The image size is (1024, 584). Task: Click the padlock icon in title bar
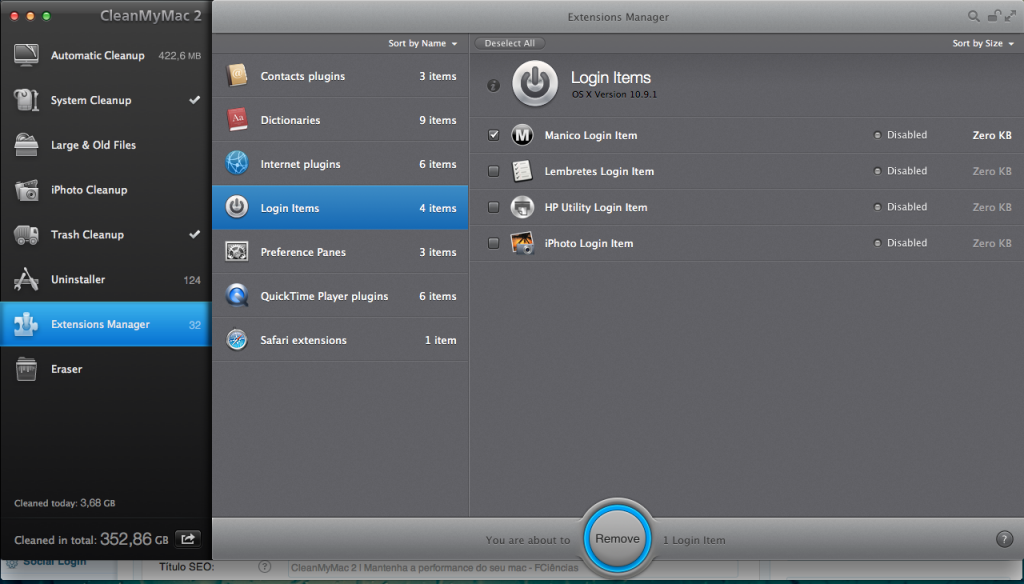993,16
